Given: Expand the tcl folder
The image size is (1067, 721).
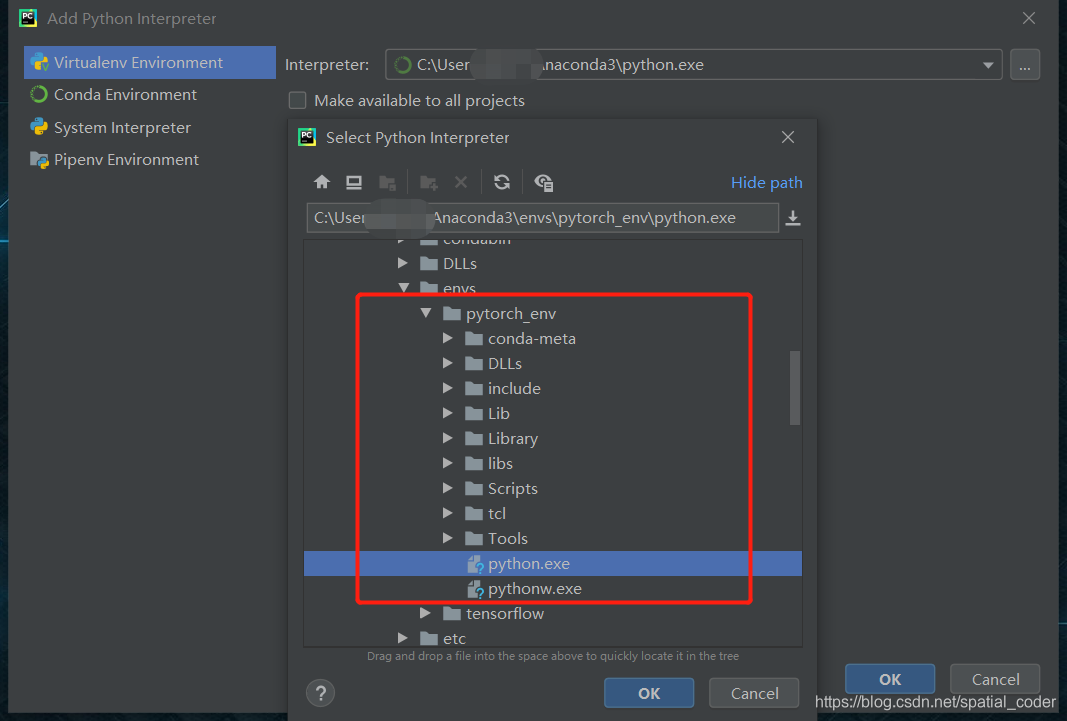Looking at the screenshot, I should (x=447, y=513).
